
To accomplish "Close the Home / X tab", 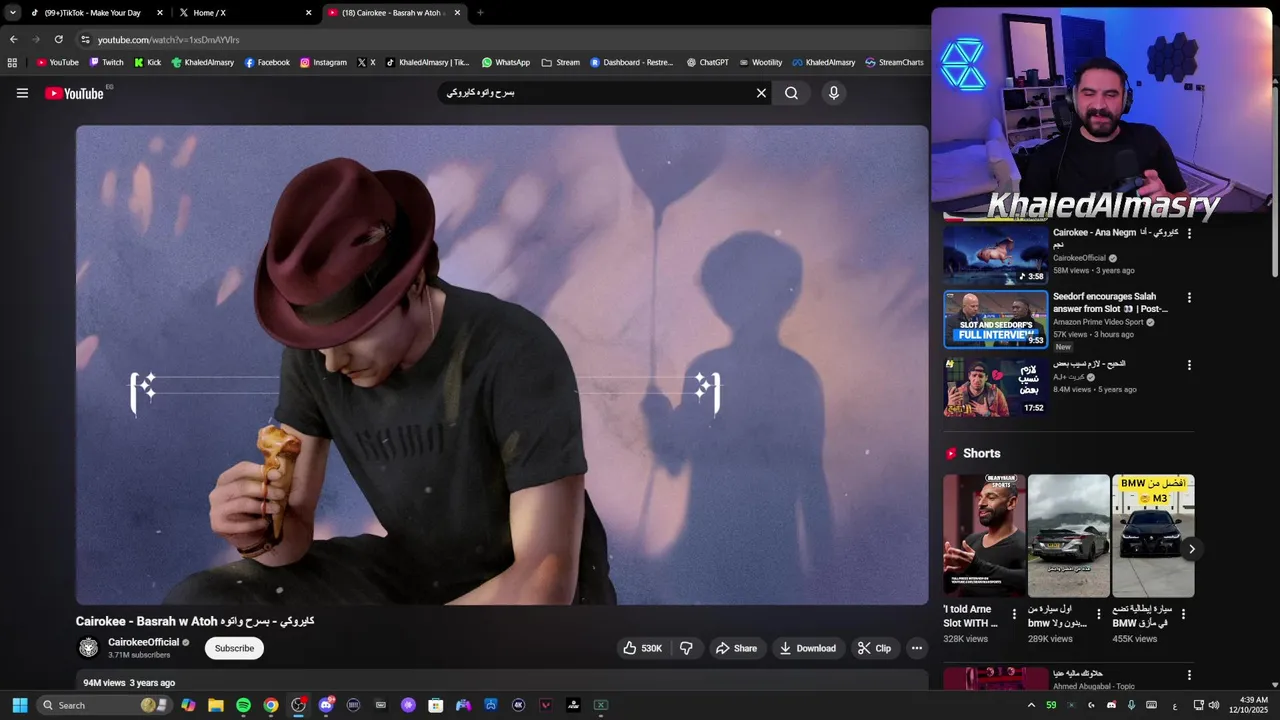I will pos(308,13).
